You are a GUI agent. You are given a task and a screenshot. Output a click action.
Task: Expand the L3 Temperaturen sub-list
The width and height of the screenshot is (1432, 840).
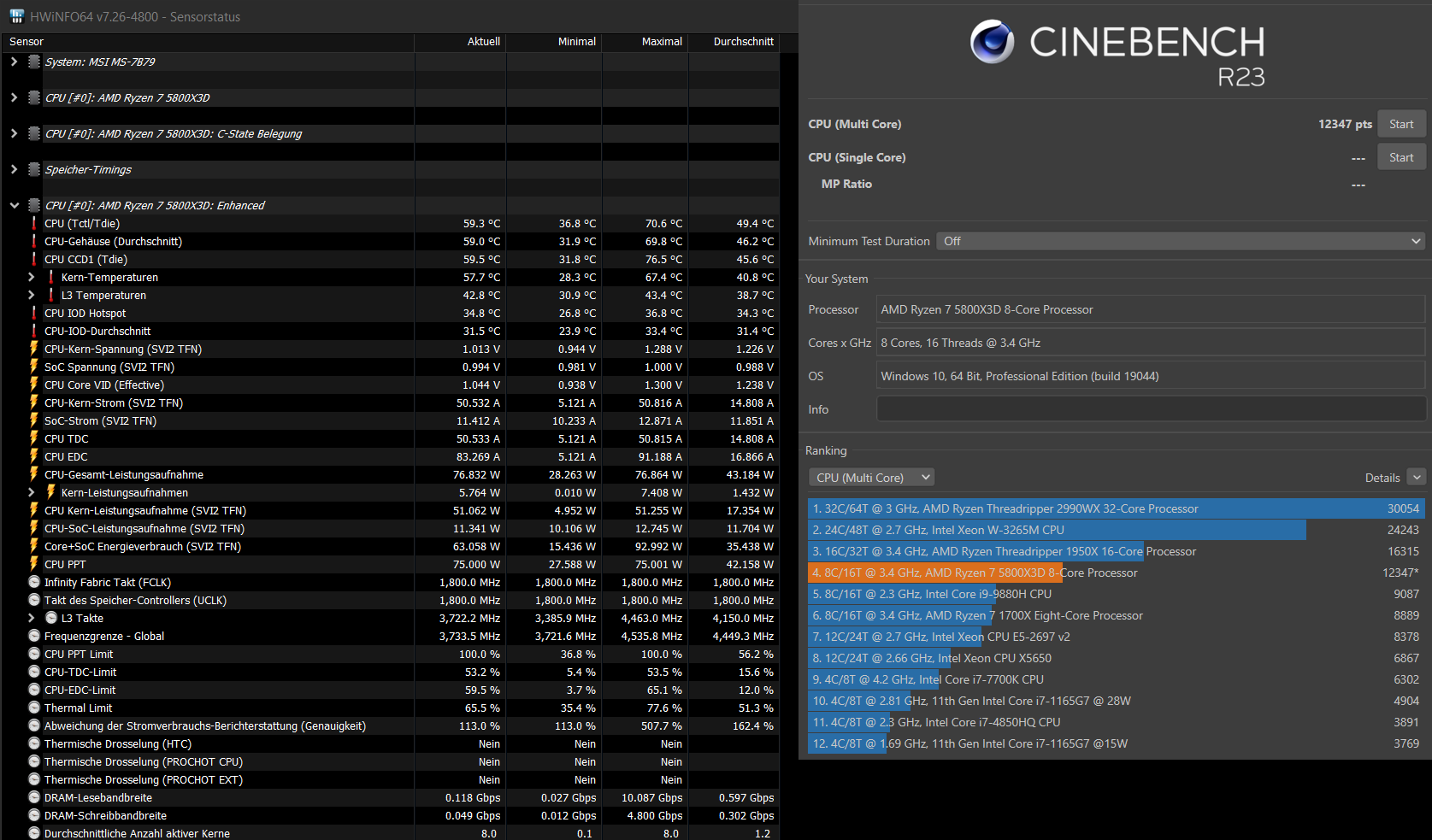(31, 295)
